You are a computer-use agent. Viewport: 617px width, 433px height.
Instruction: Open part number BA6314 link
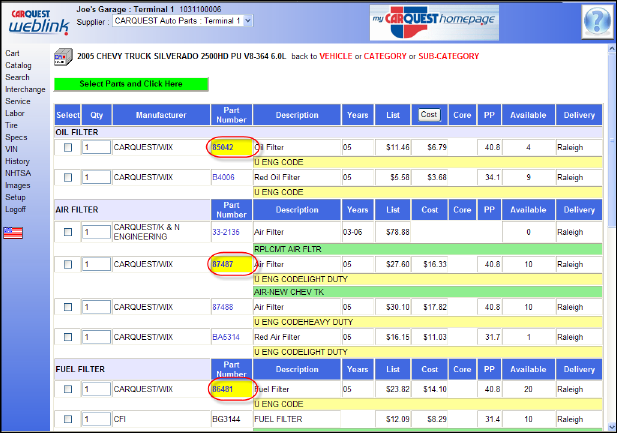click(226, 337)
